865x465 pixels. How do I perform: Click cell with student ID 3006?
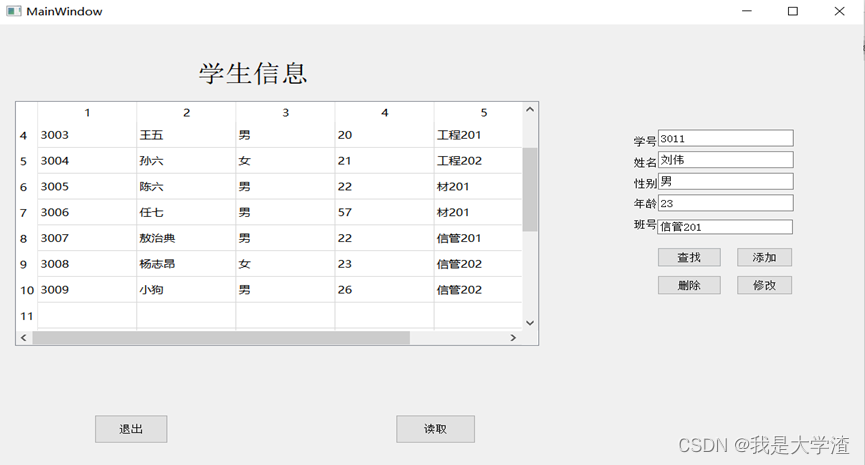[x=87, y=212]
